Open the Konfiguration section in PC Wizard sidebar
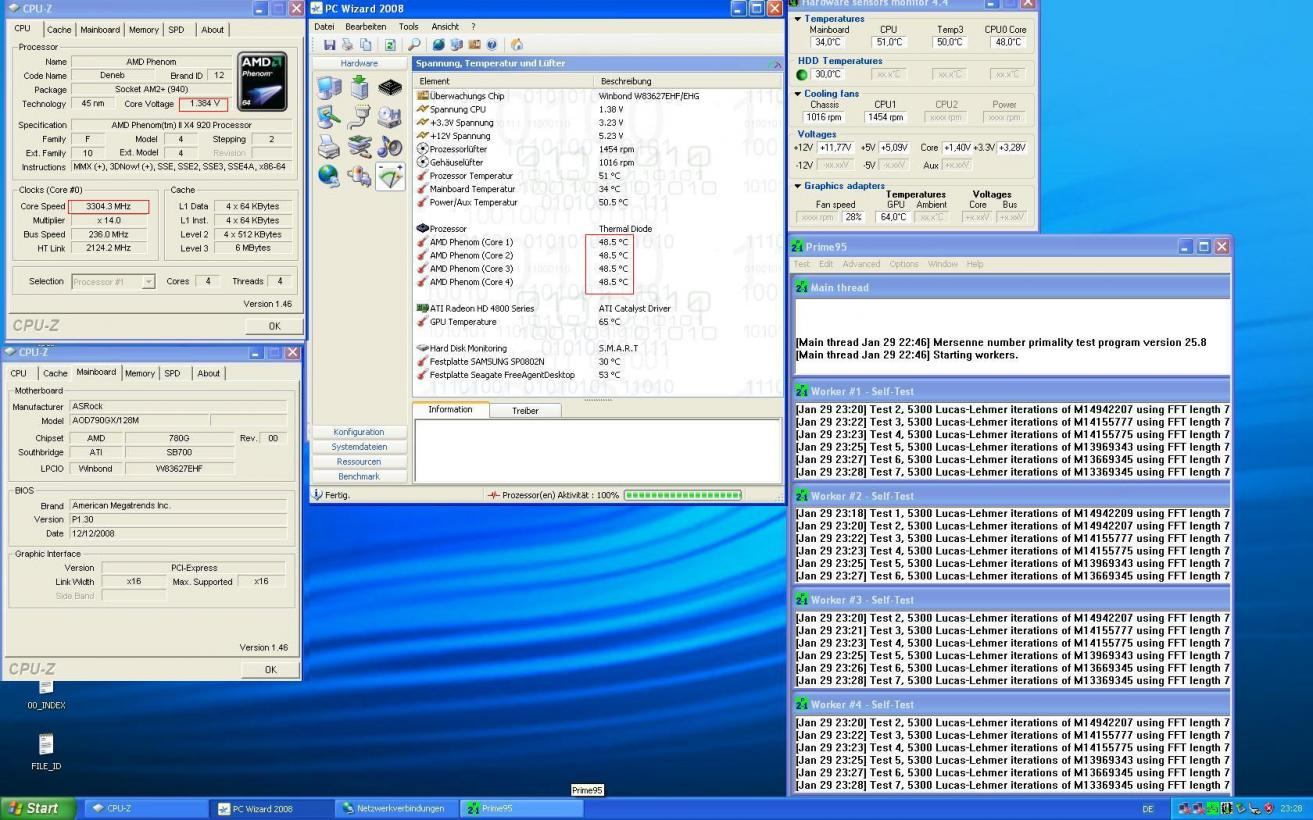1313x820 pixels. point(359,432)
